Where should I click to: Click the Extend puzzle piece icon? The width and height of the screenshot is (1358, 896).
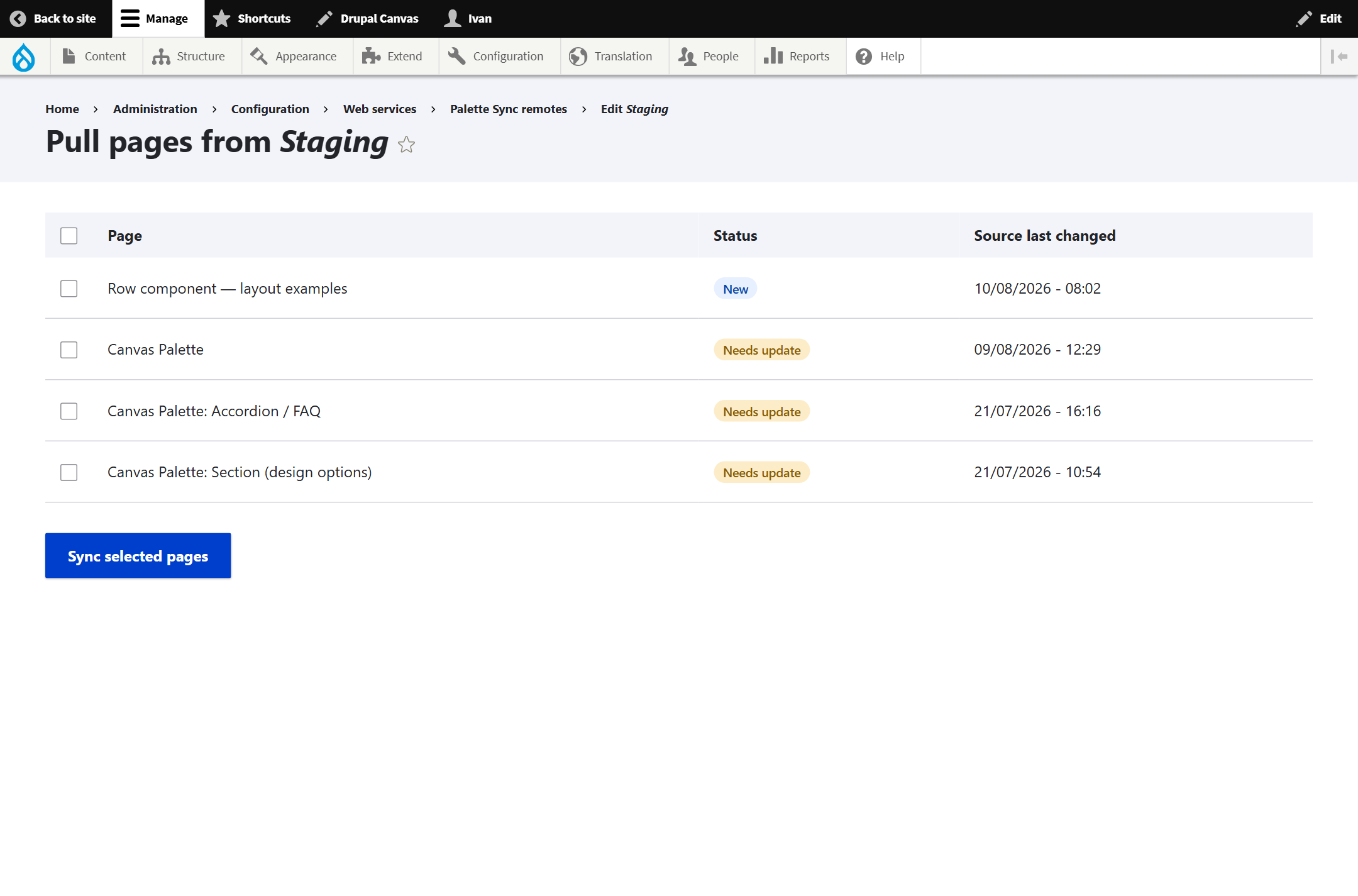371,56
